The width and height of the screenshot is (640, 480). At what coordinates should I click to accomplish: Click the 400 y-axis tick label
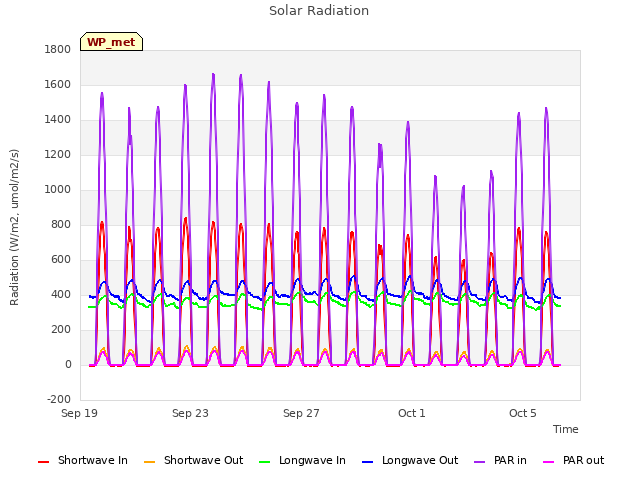coord(61,295)
